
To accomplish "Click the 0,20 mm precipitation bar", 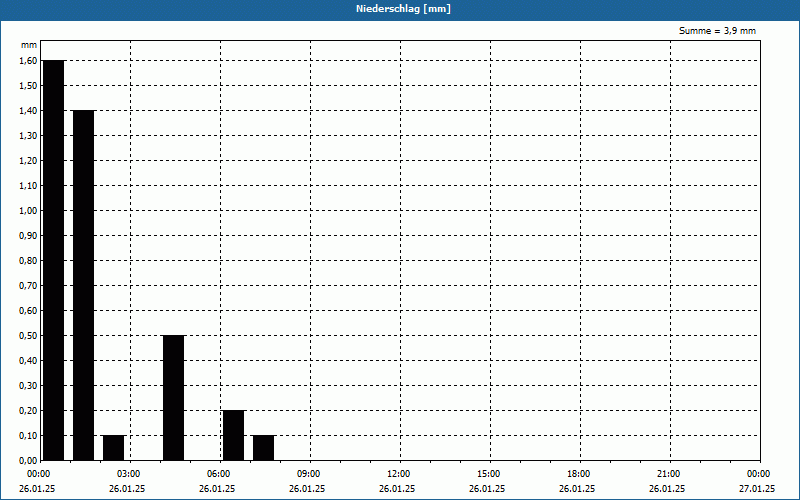I will (234, 435).
